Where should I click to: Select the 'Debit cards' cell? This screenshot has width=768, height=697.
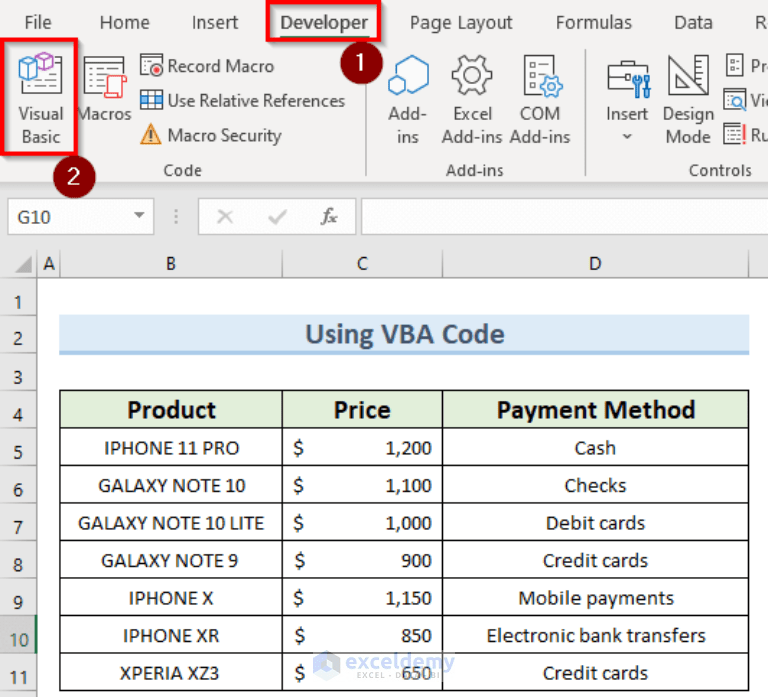pos(595,523)
